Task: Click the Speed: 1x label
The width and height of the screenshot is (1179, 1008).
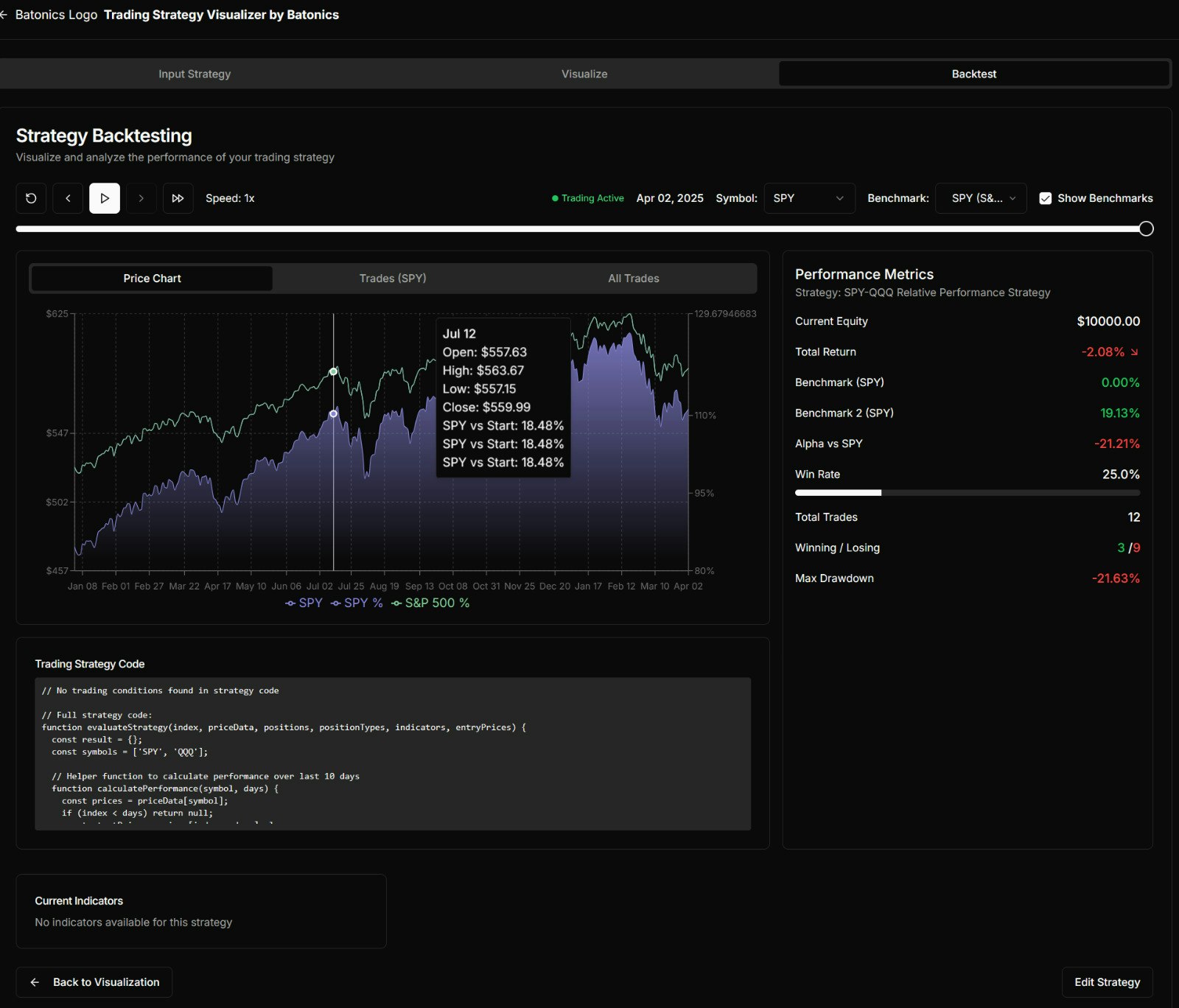Action: pos(230,198)
